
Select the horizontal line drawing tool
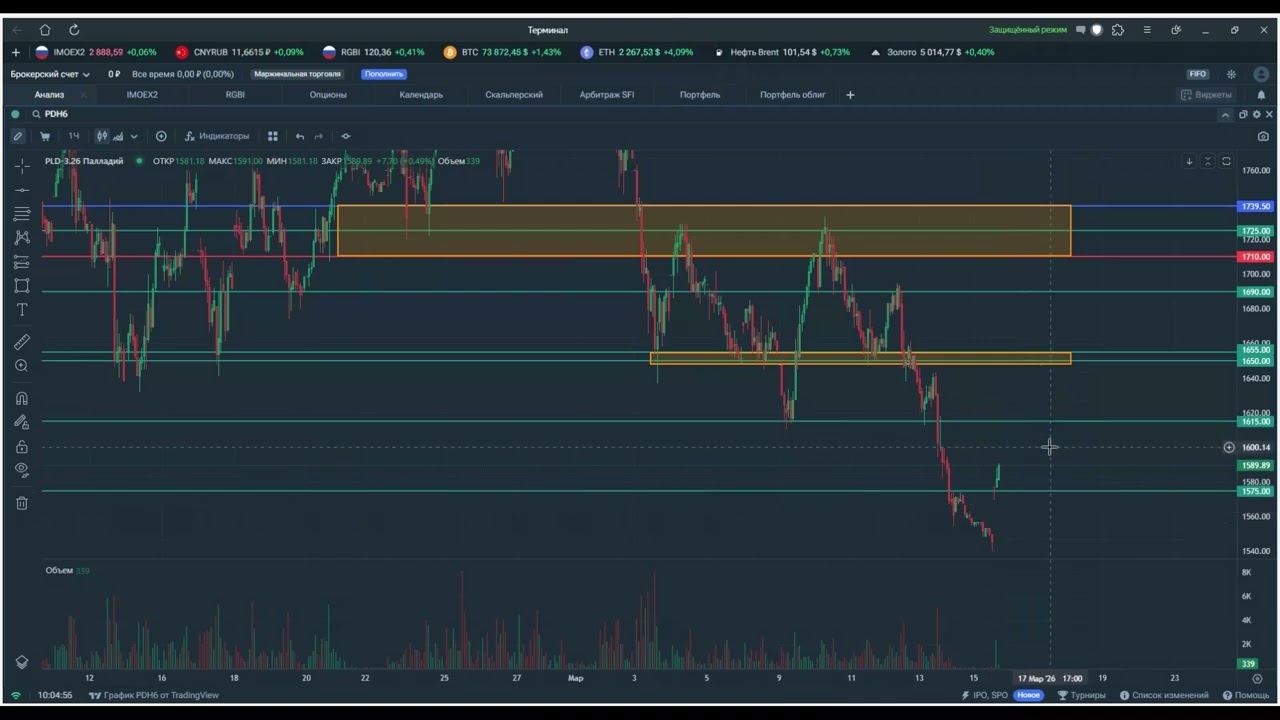(22, 189)
